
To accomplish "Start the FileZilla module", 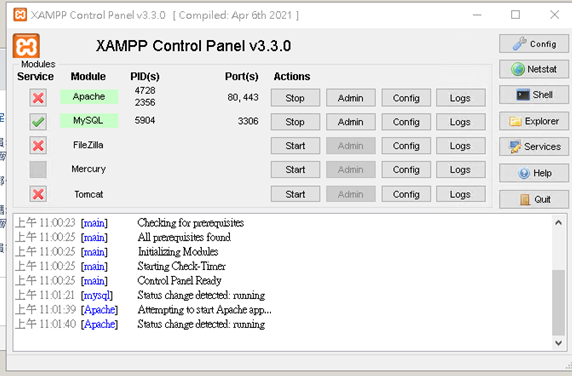I will click(x=295, y=146).
